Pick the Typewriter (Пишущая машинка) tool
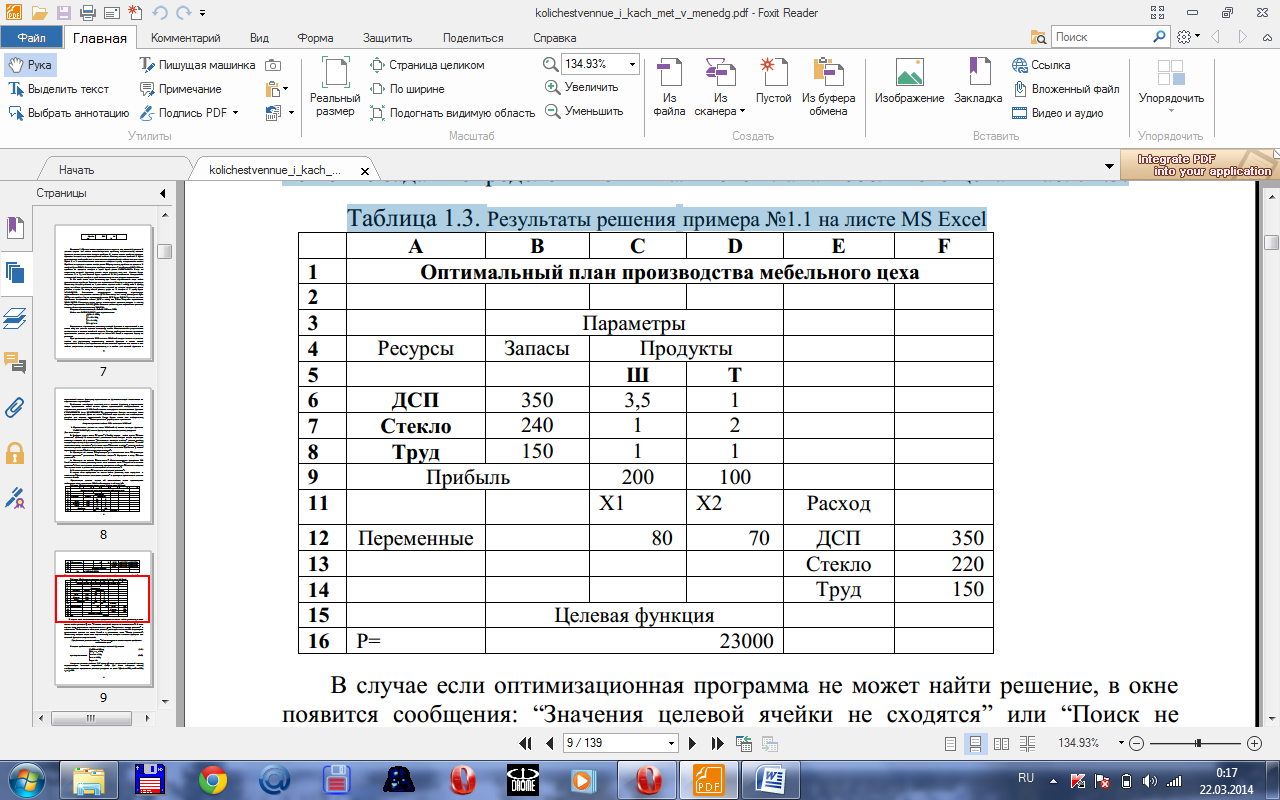Image resolution: width=1280 pixels, height=800 pixels. pos(196,65)
